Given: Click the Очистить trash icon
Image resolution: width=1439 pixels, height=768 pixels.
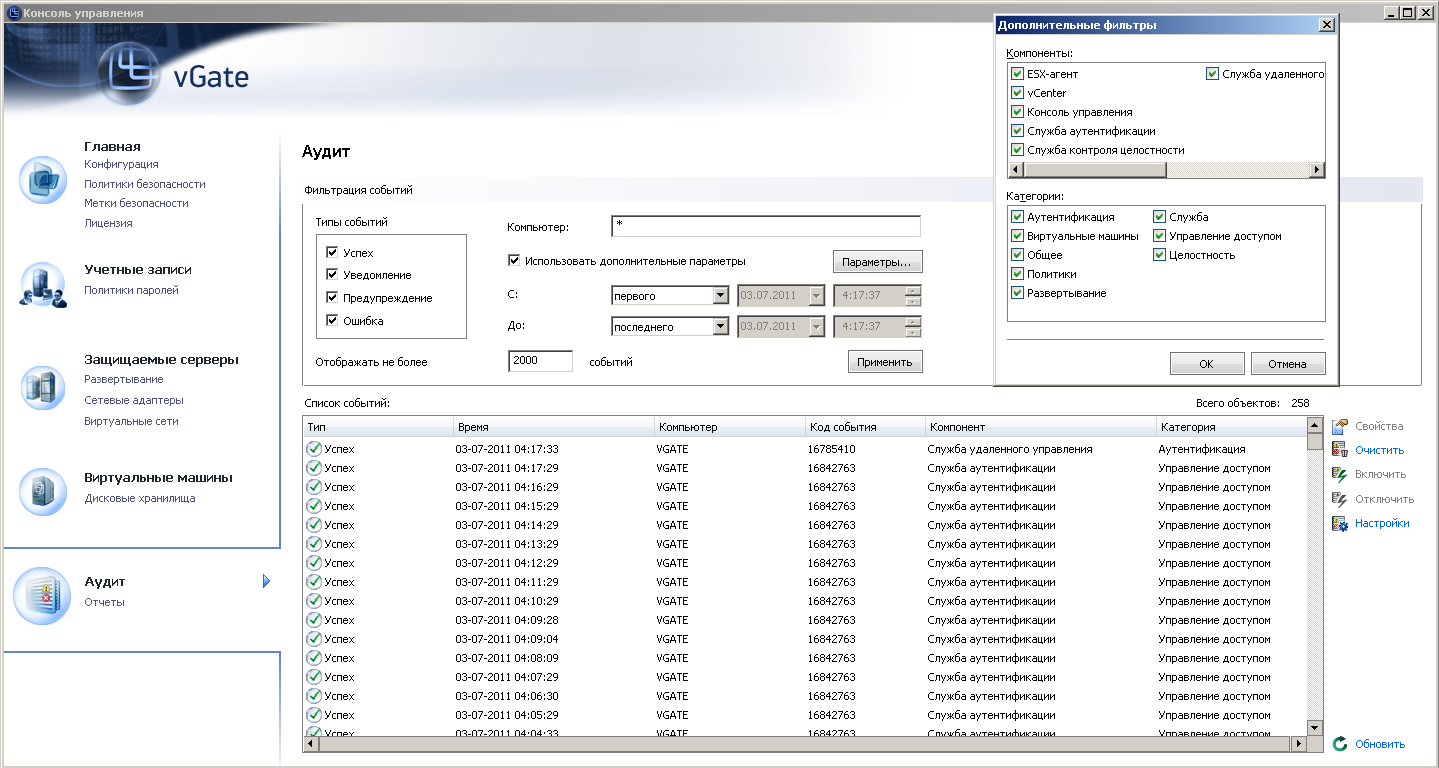Looking at the screenshot, I should tap(1340, 450).
